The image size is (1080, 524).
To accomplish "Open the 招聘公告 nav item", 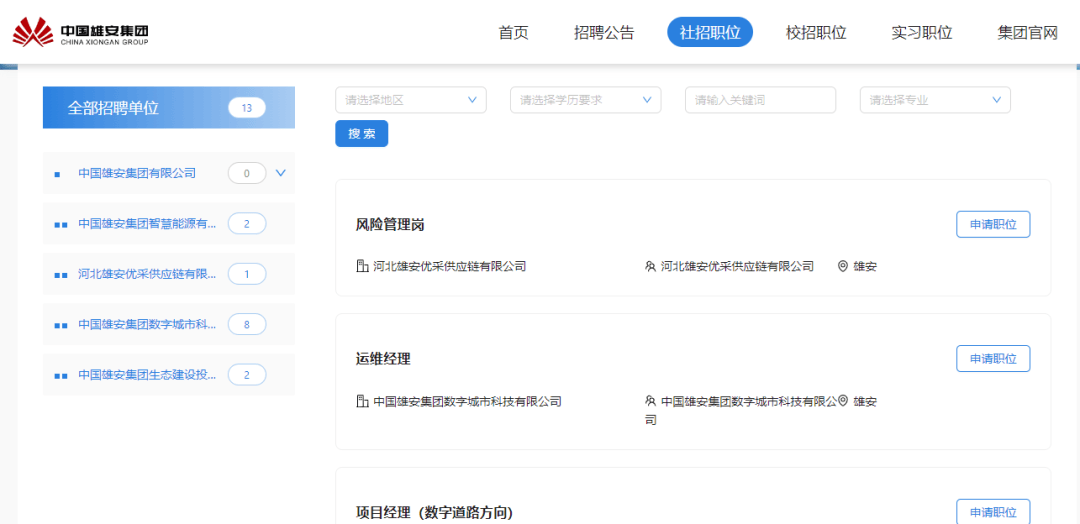I will (x=604, y=32).
